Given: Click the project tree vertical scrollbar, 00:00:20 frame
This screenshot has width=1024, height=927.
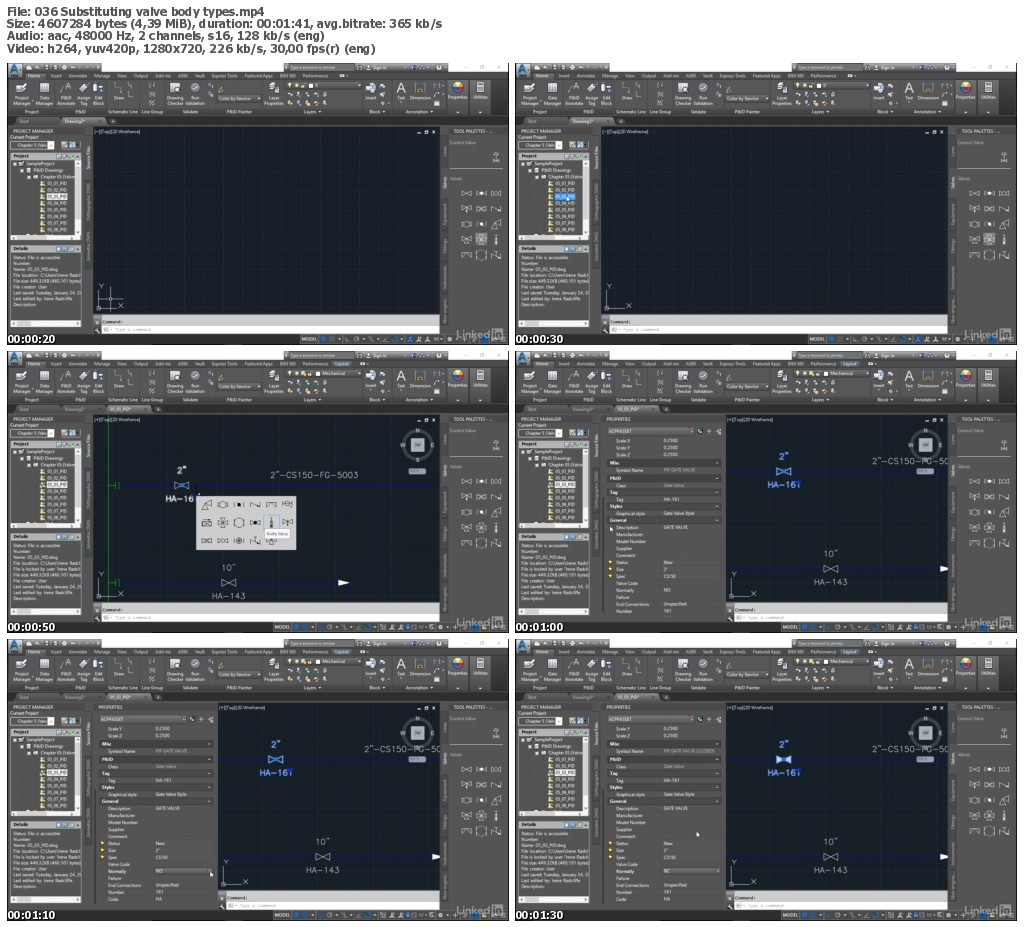Looking at the screenshot, I should point(78,199).
